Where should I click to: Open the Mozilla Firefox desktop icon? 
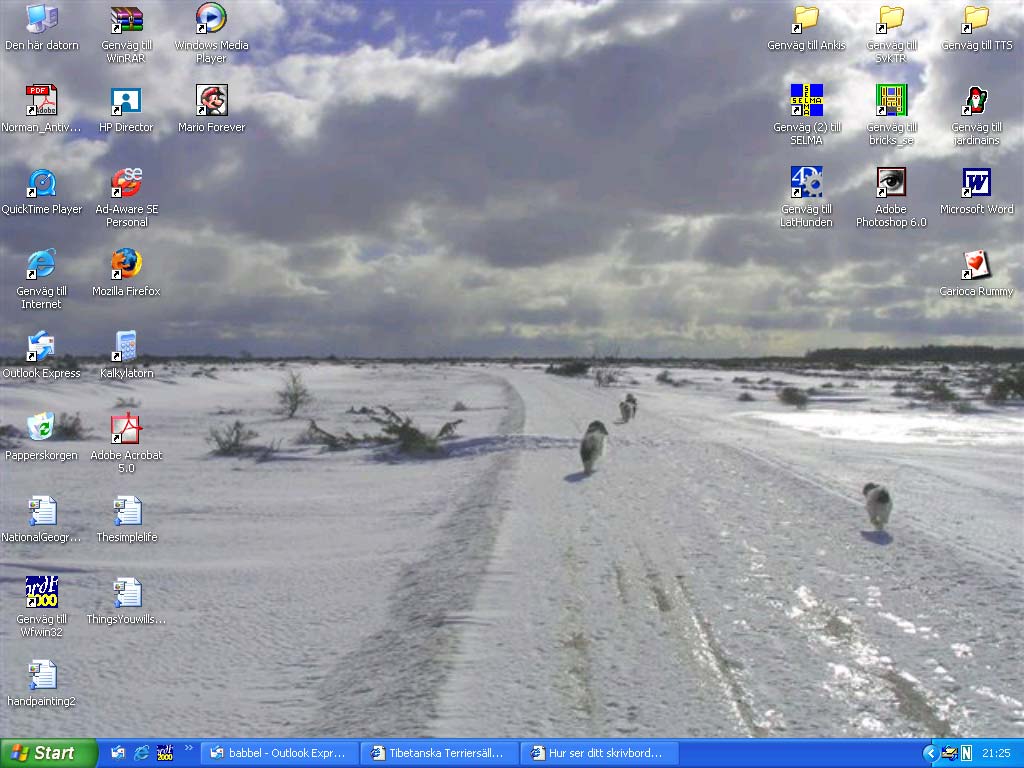126,265
